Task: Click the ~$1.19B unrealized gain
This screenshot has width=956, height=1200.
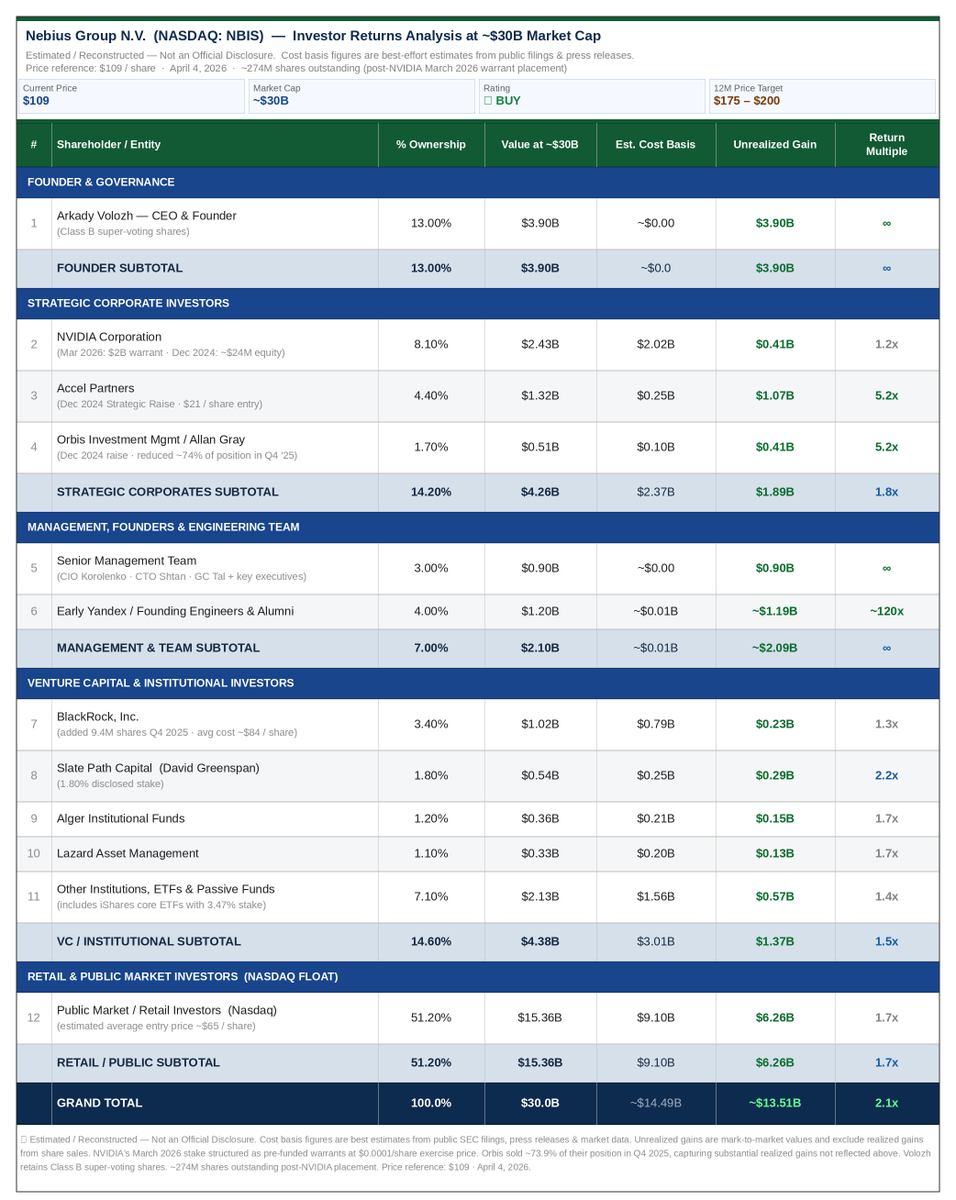Action: 775,611
